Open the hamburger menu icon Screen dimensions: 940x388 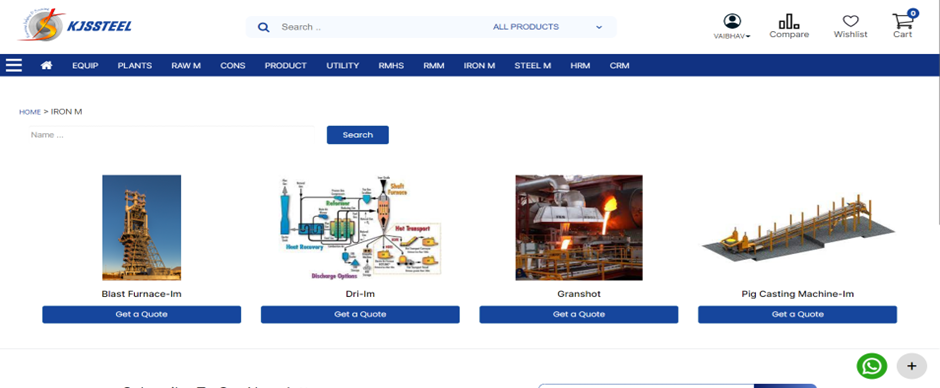tap(14, 65)
